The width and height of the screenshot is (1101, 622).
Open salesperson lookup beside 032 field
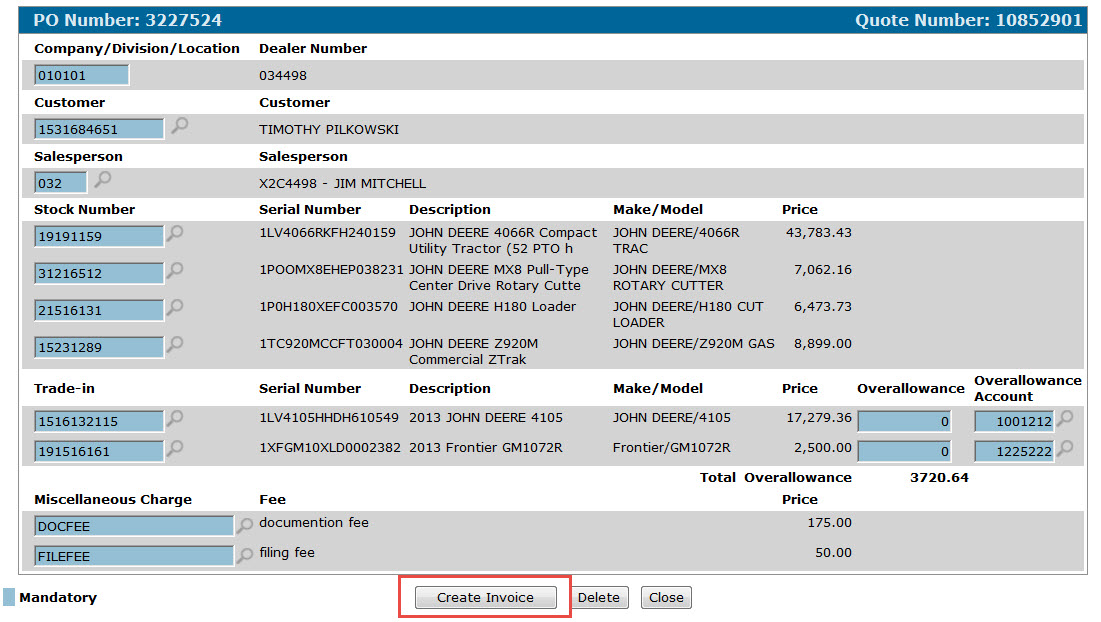(x=103, y=180)
